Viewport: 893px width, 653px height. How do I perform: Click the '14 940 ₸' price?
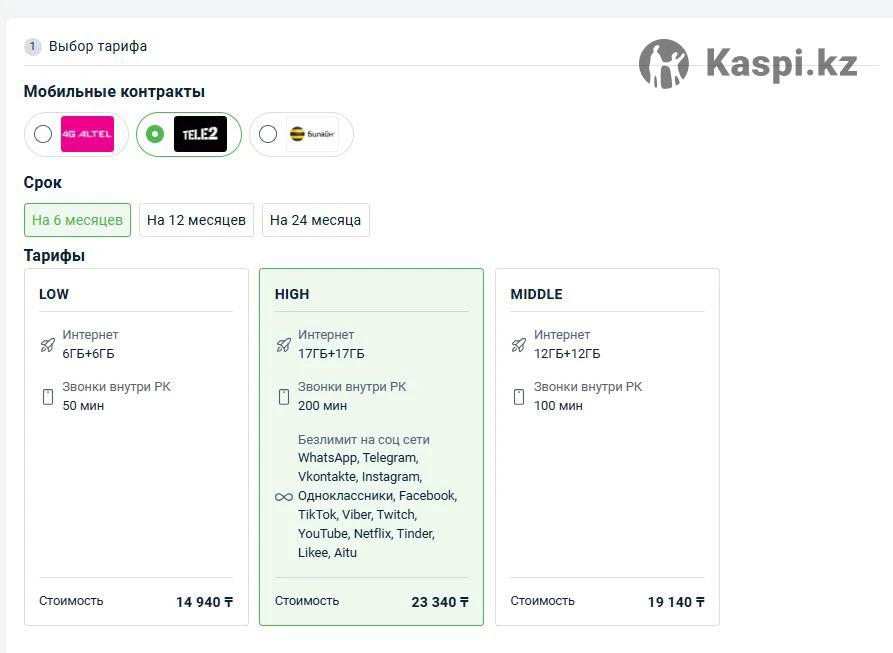(204, 602)
